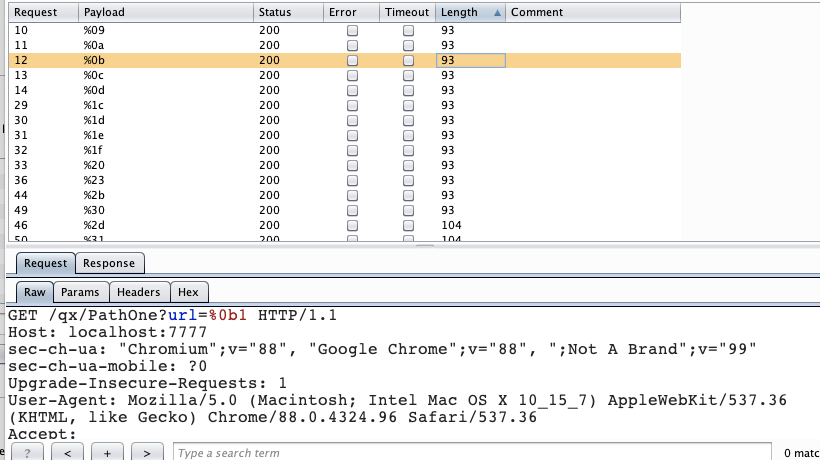The height and width of the screenshot is (460, 820).
Task: Select the row with payload %2b
Action: point(345,196)
